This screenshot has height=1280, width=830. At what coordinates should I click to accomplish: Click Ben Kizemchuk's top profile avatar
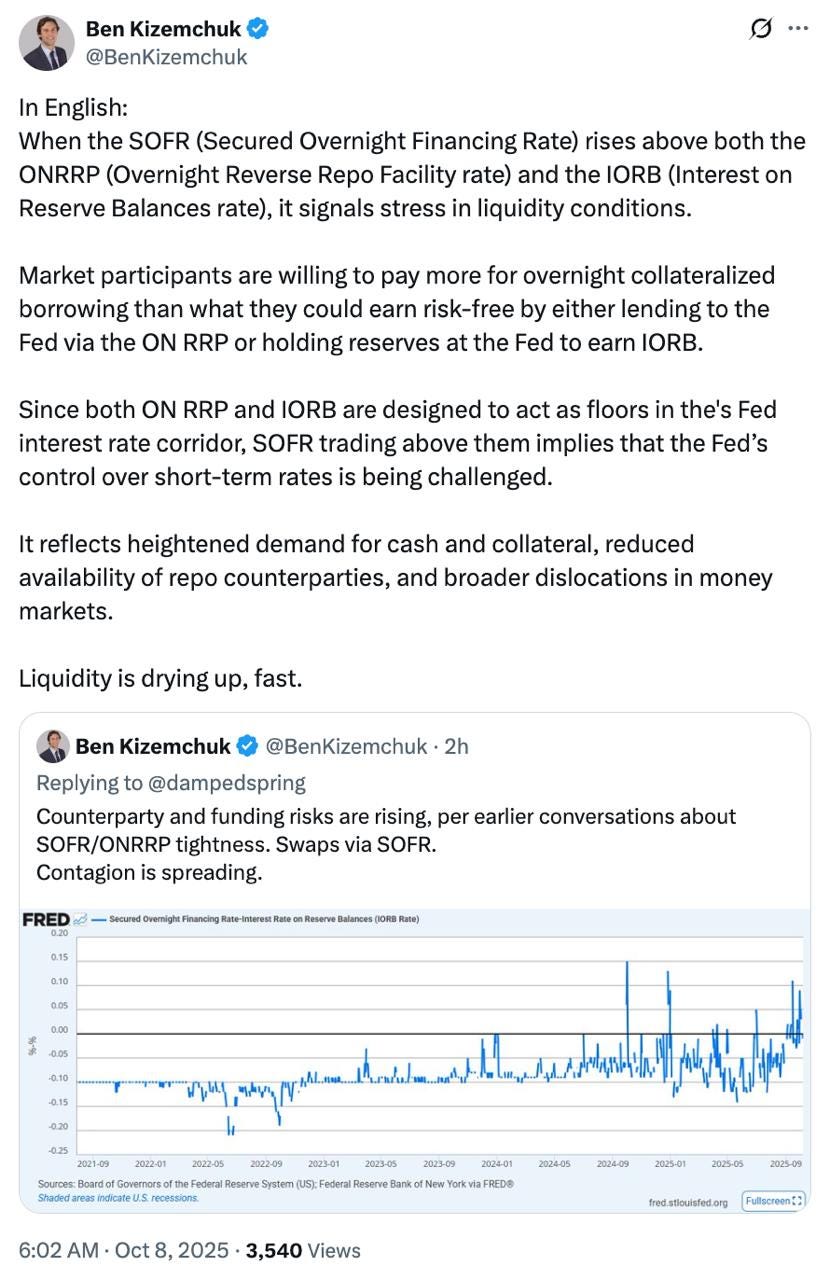tap(47, 43)
